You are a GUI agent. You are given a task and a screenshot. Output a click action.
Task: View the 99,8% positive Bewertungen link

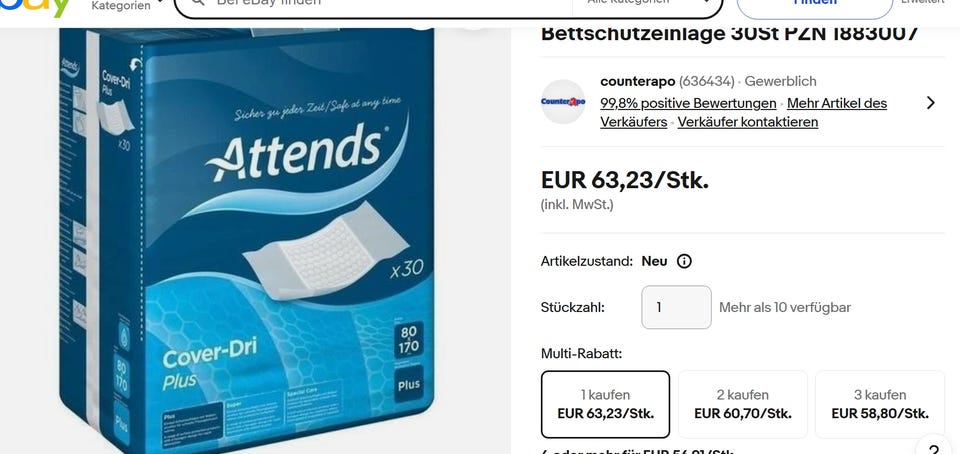[x=688, y=103]
